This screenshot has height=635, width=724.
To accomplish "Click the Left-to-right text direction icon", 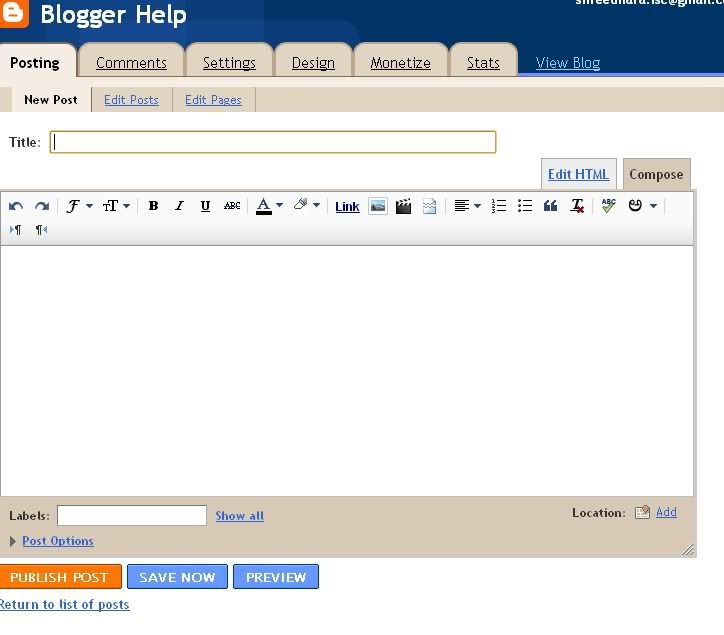I will pos(16,230).
